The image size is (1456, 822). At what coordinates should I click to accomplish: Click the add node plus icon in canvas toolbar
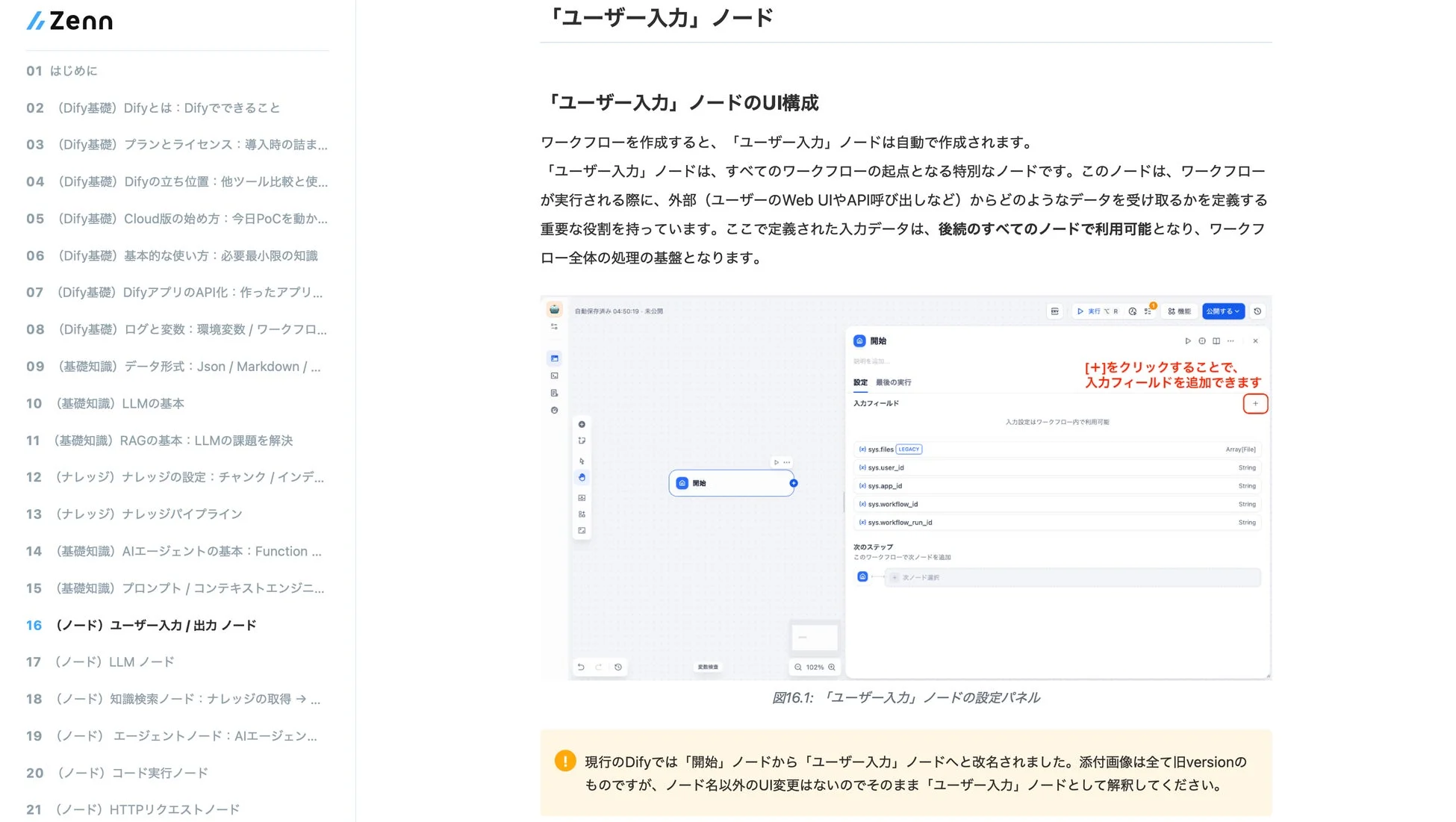click(582, 425)
